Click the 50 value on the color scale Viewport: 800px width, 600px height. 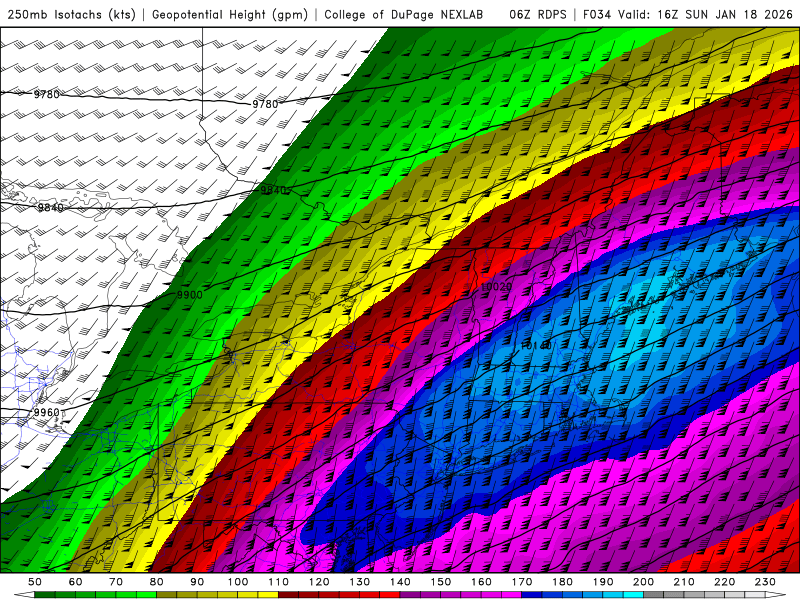click(x=35, y=582)
